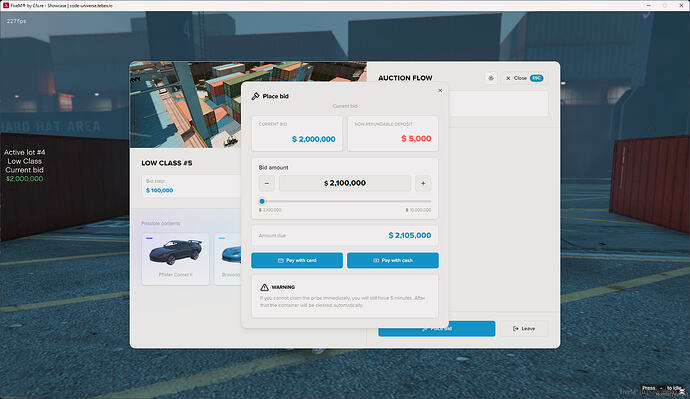Image resolution: width=690 pixels, height=399 pixels.
Task: Leave the auction
Action: click(x=524, y=329)
